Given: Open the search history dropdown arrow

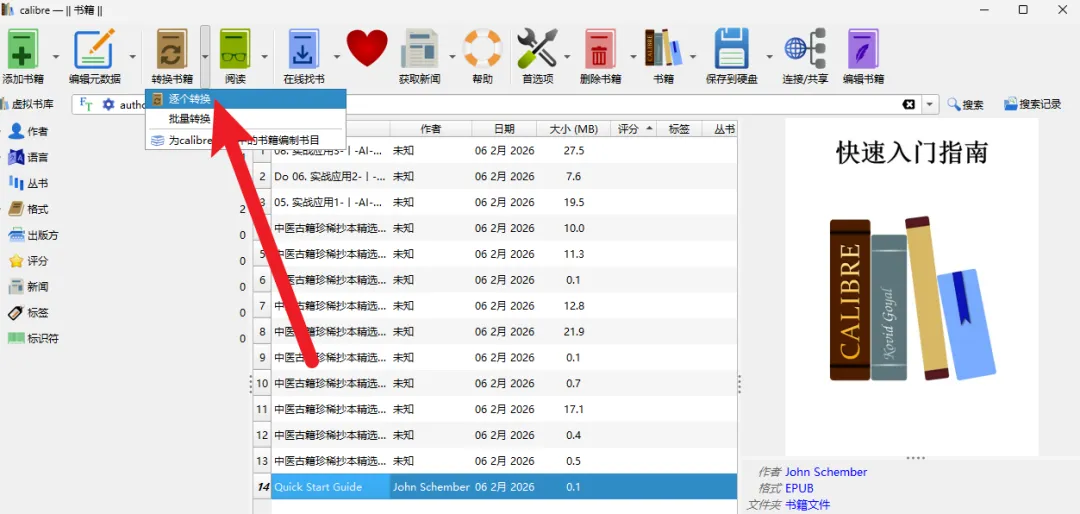Looking at the screenshot, I should tap(931, 104).
